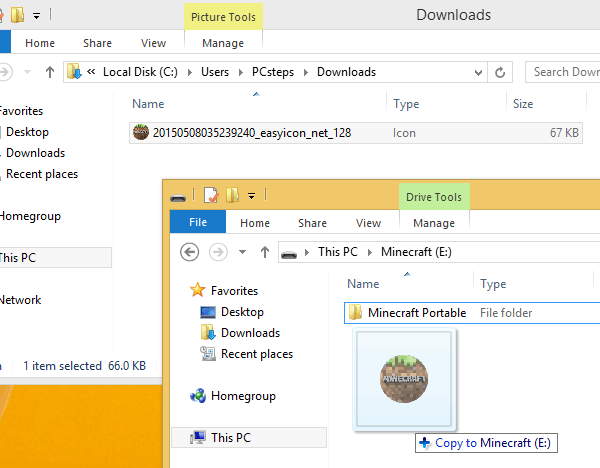
Task: Expand the arrow after the PCsteps breadcrumb
Action: coord(305,72)
